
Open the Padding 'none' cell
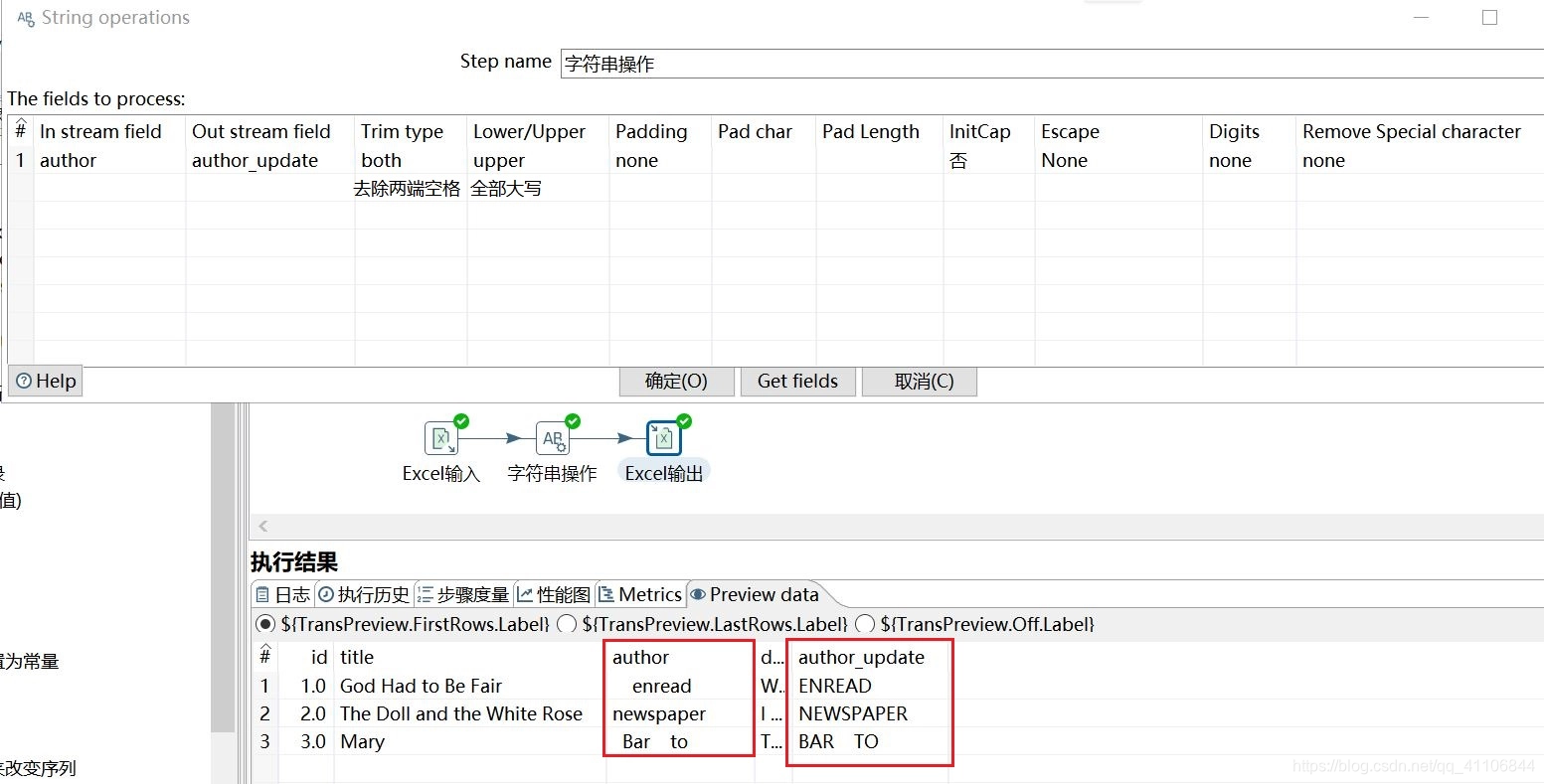660,160
